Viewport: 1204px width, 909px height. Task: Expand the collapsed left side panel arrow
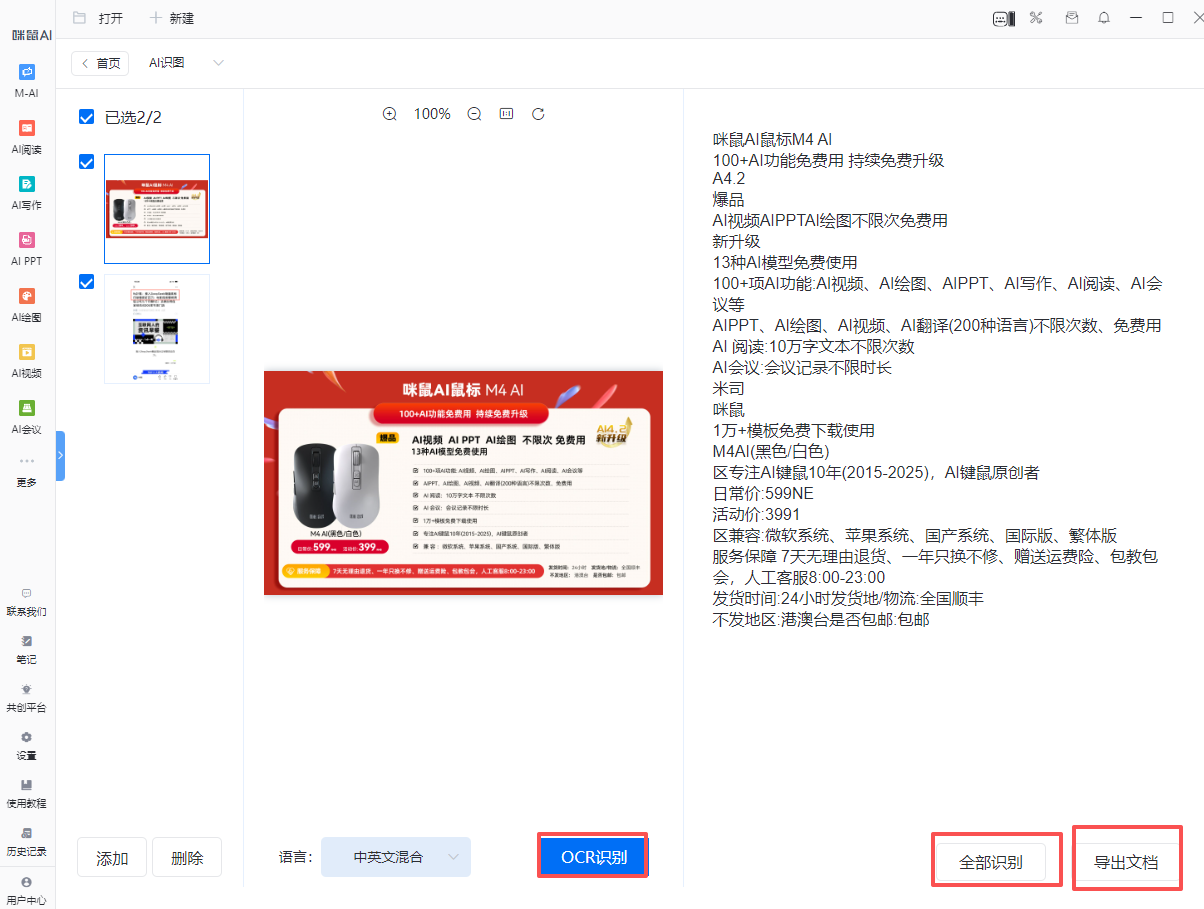[60, 455]
